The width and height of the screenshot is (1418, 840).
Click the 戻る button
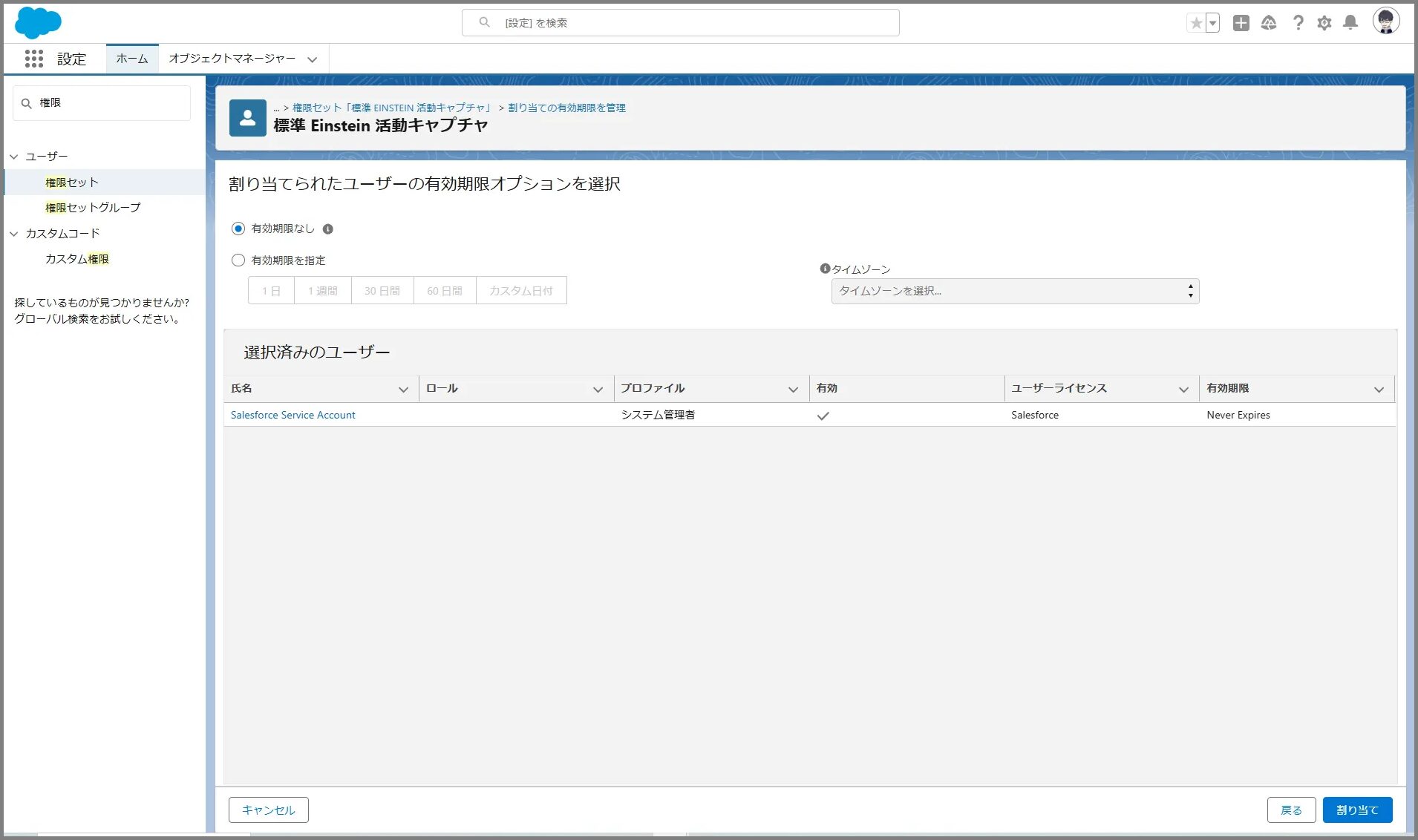[1291, 810]
